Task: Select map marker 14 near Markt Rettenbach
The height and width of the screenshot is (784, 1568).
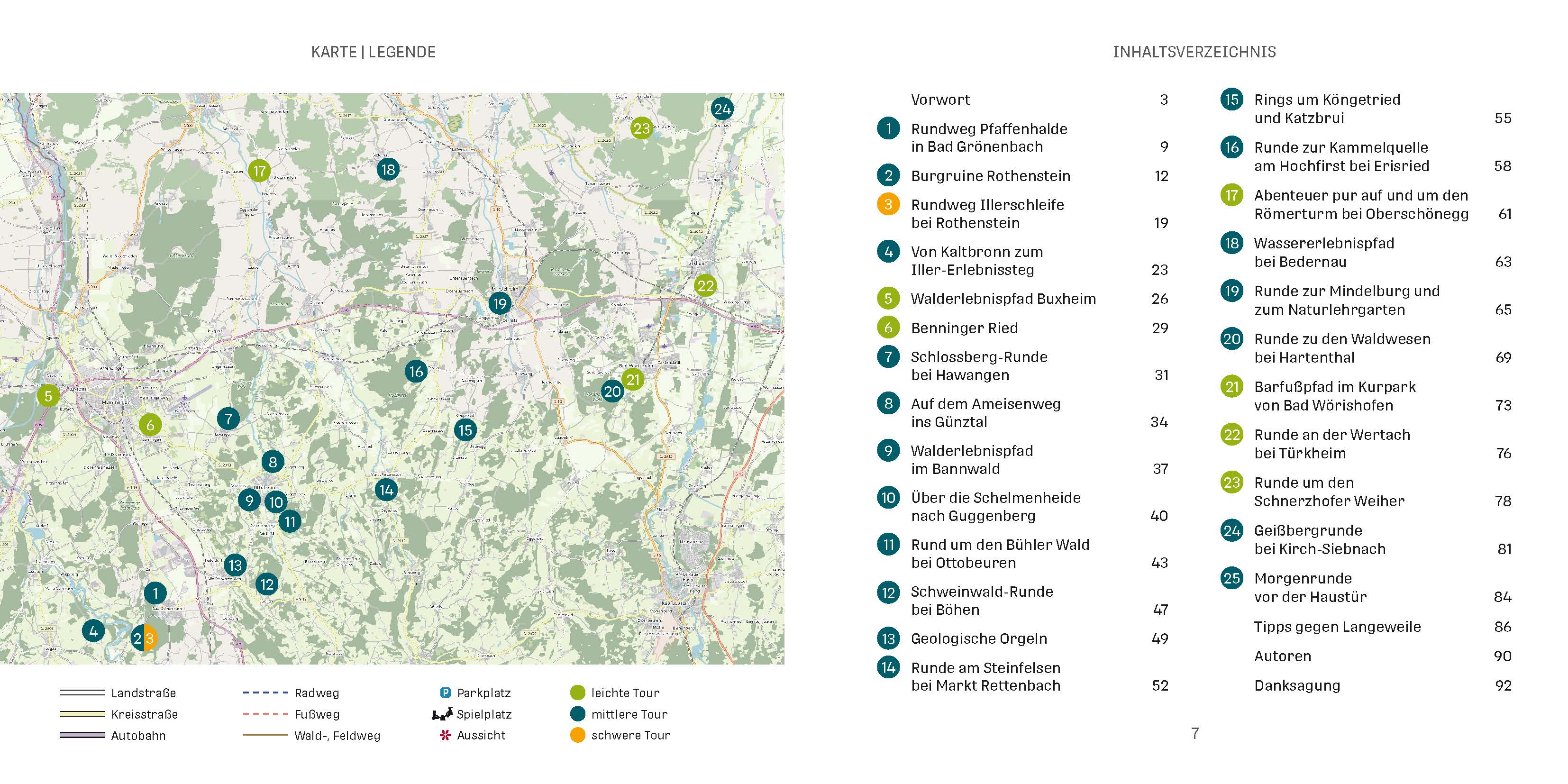Action: pyautogui.click(x=386, y=490)
